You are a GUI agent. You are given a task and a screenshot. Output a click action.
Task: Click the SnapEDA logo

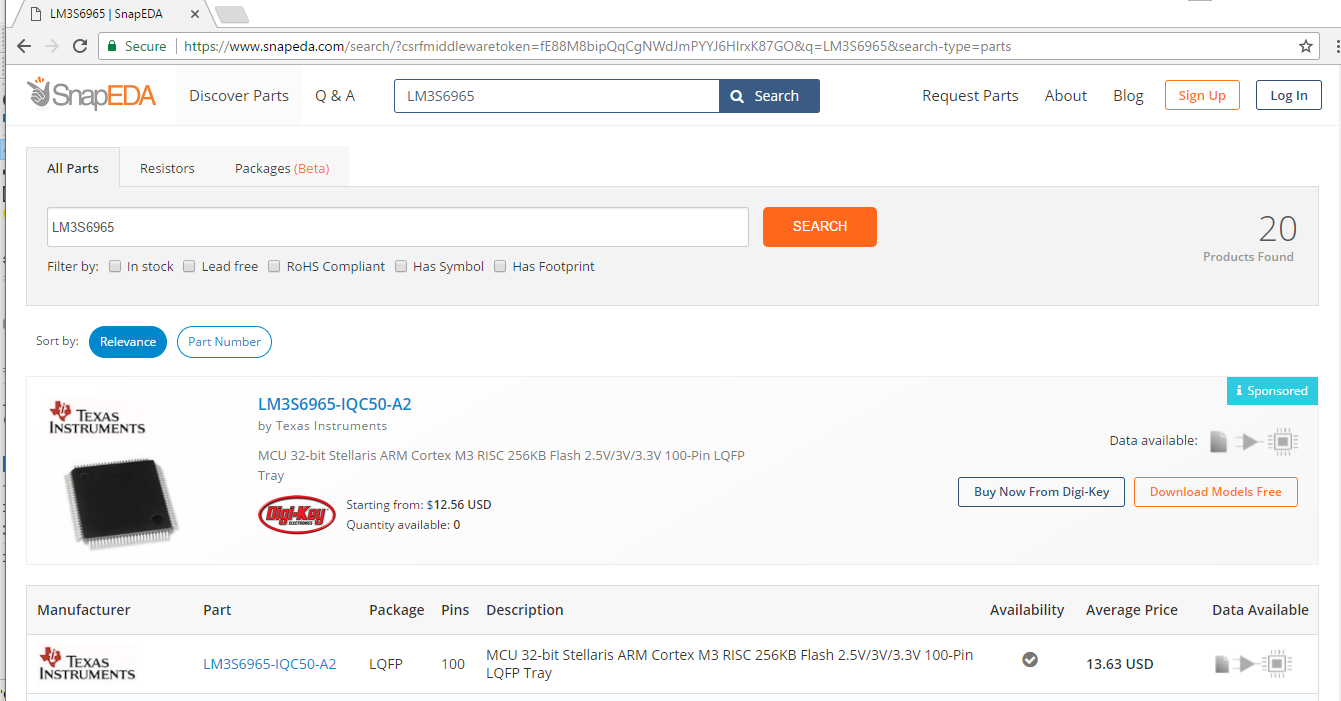point(92,94)
